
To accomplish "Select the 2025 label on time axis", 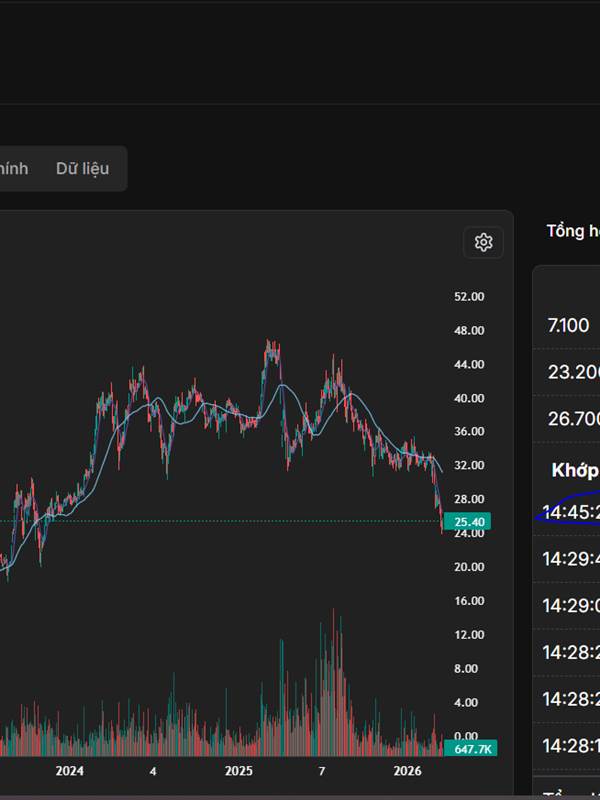I will (238, 771).
